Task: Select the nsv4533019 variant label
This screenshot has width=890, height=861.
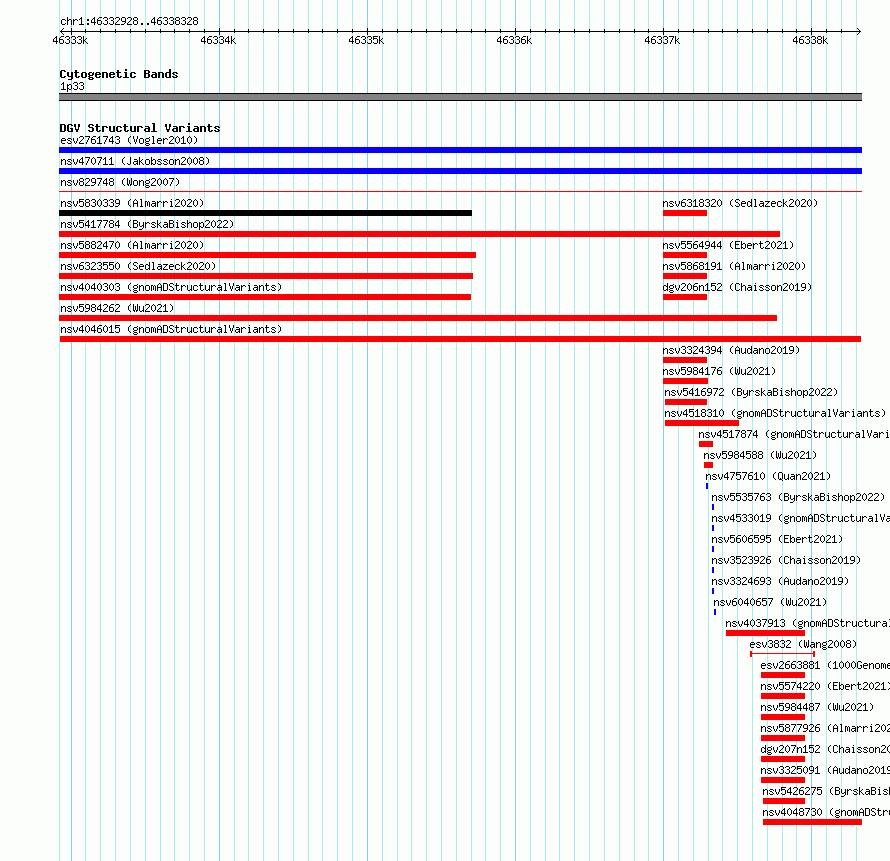Action: point(800,518)
